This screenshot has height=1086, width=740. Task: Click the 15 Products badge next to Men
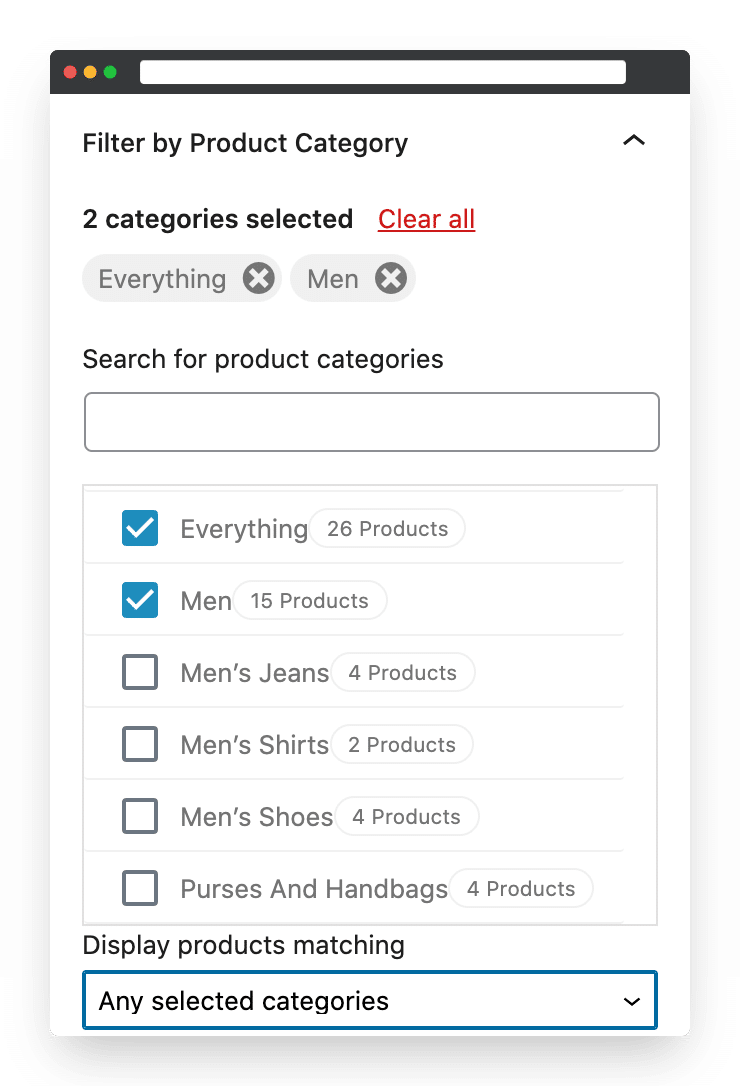point(310,600)
